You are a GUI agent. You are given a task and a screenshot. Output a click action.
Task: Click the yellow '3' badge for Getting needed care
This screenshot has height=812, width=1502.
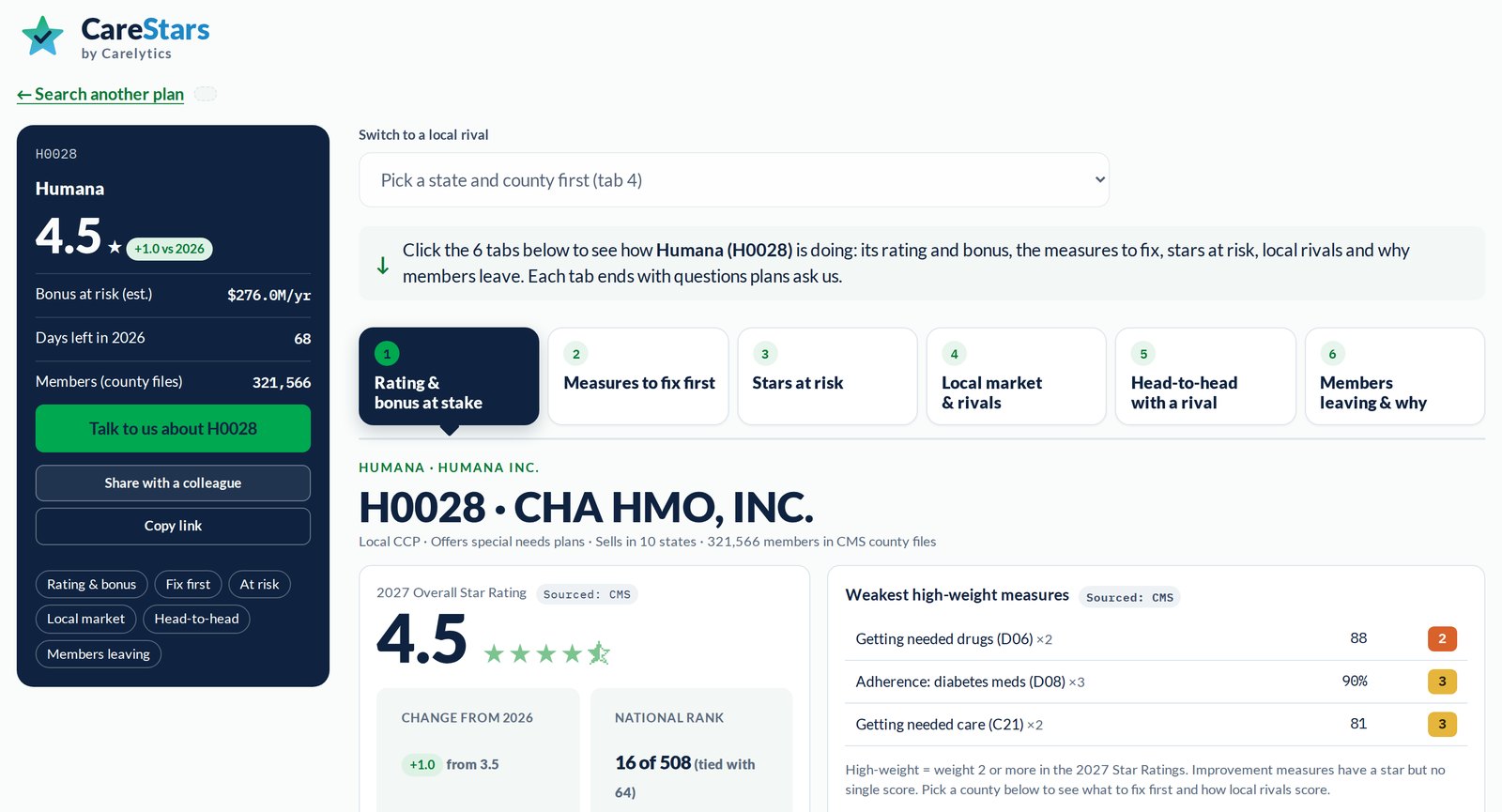click(x=1442, y=725)
